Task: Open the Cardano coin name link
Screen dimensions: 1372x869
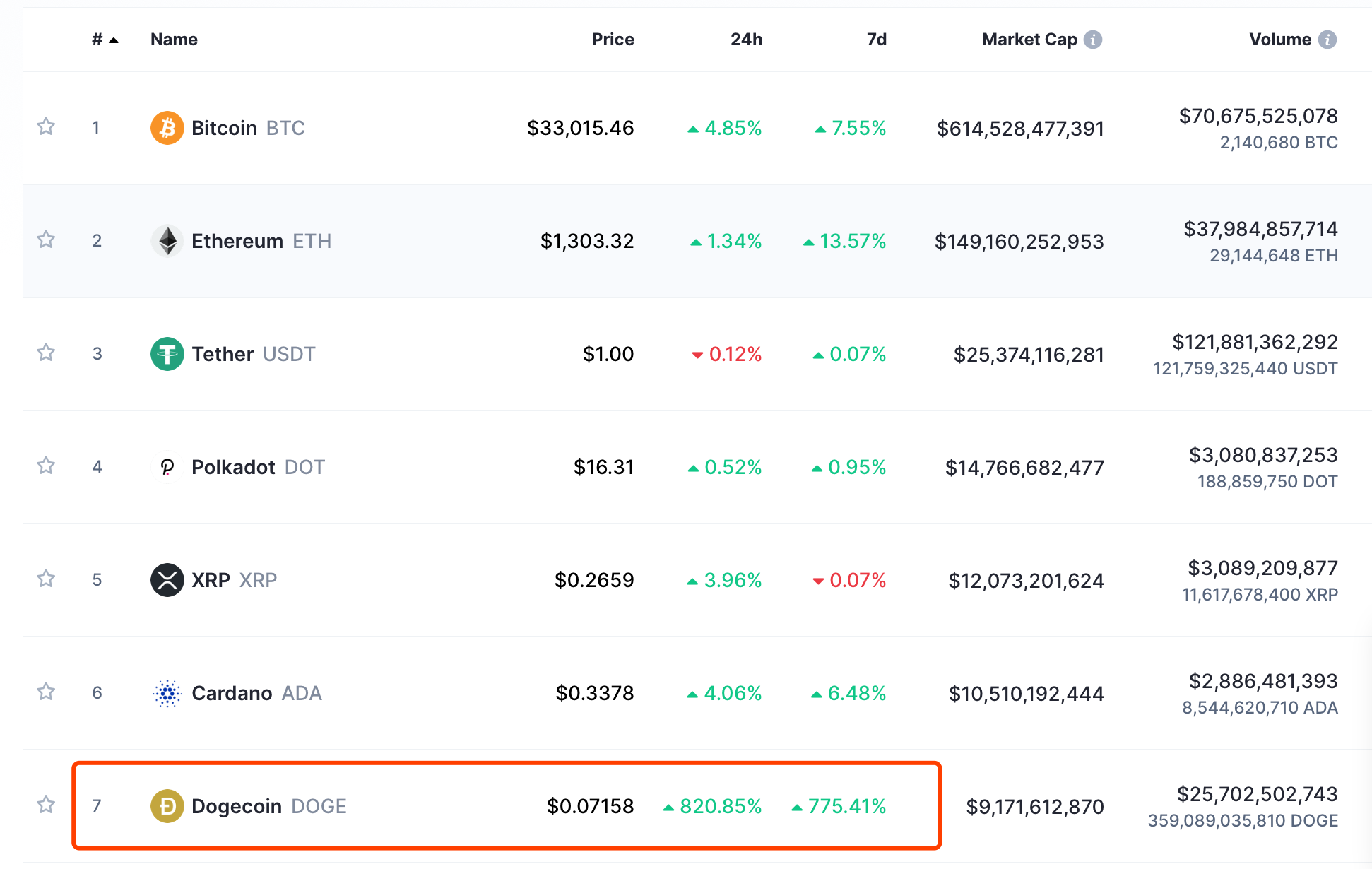Action: (x=232, y=693)
